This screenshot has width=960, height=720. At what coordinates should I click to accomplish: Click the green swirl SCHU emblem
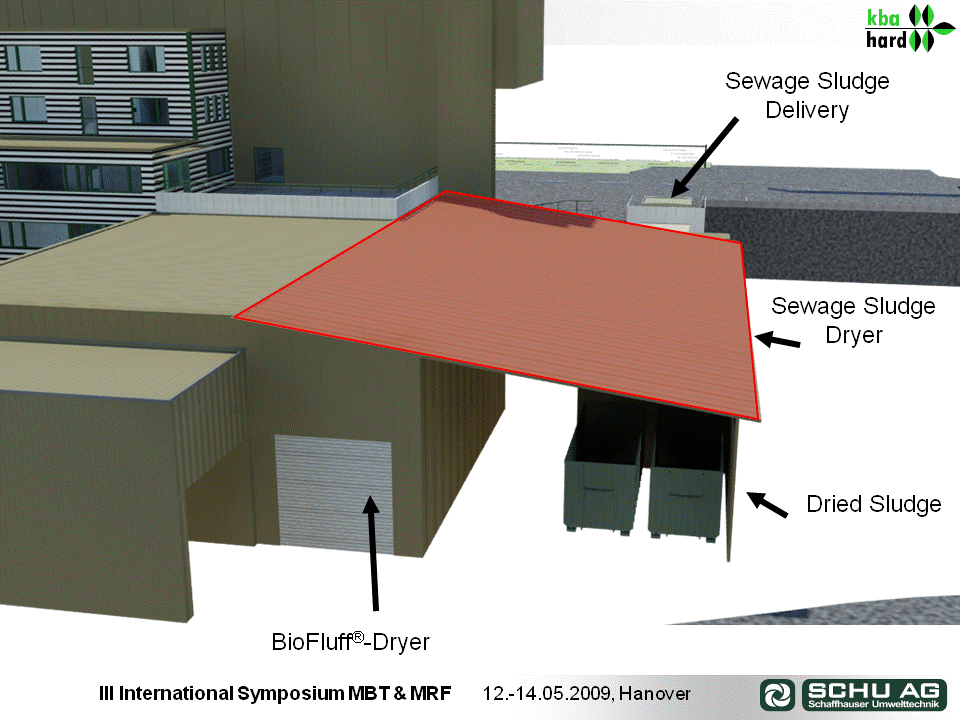point(778,694)
